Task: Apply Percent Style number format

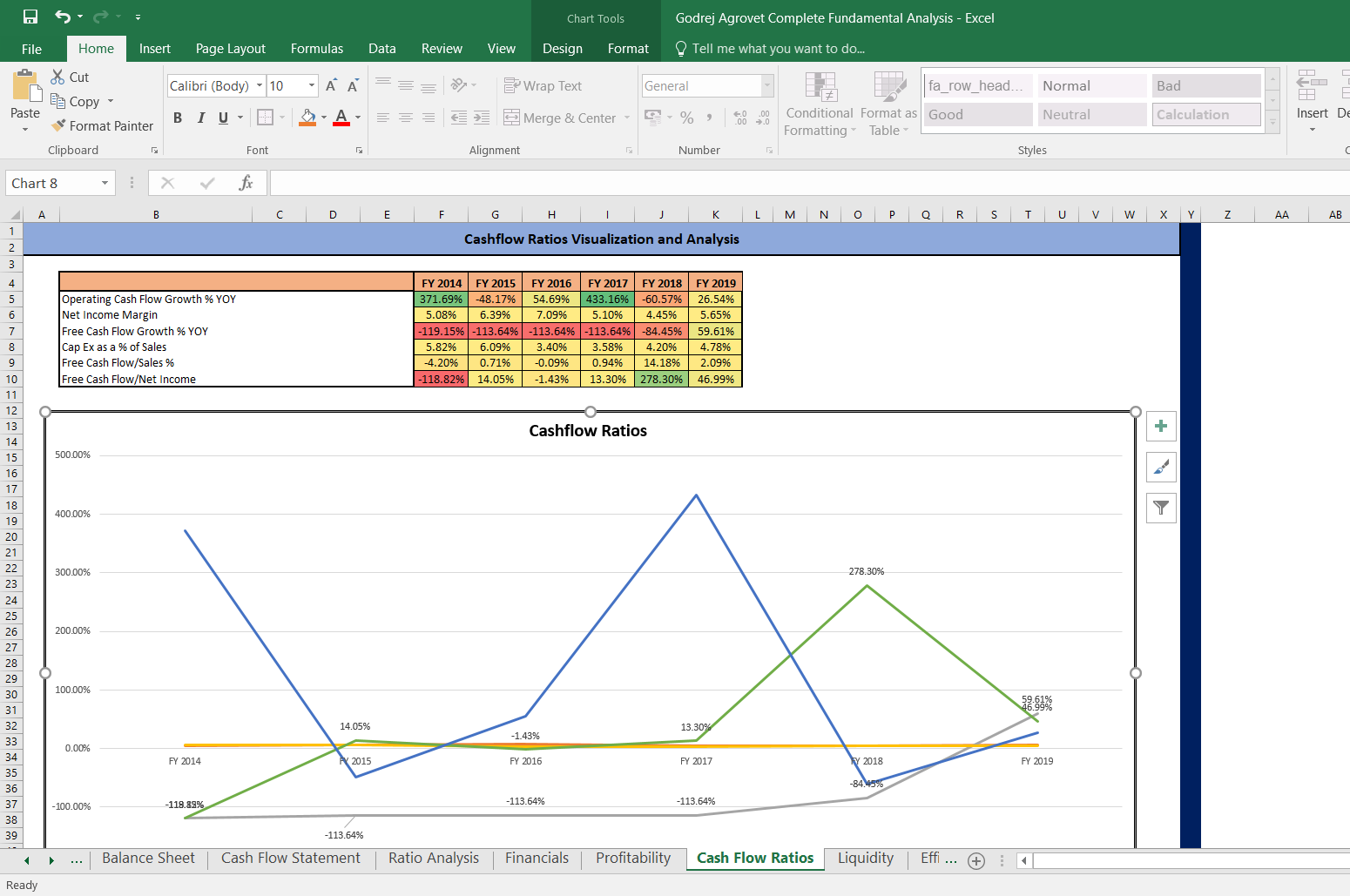Action: pos(687,118)
